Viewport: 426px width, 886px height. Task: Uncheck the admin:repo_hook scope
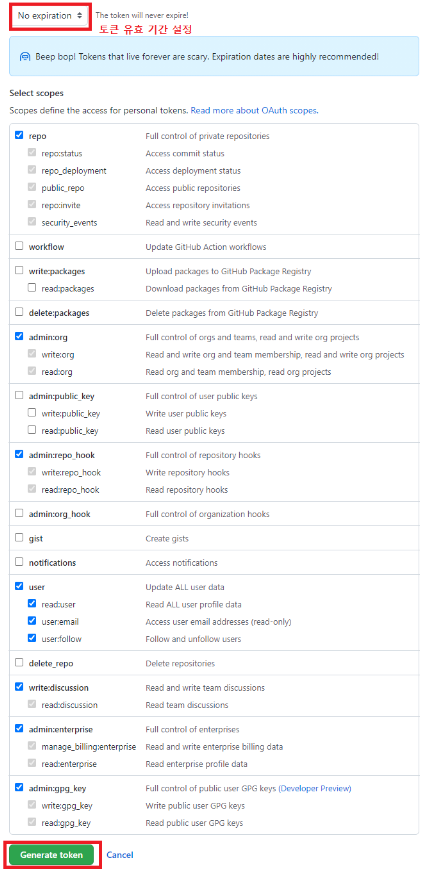19,454
